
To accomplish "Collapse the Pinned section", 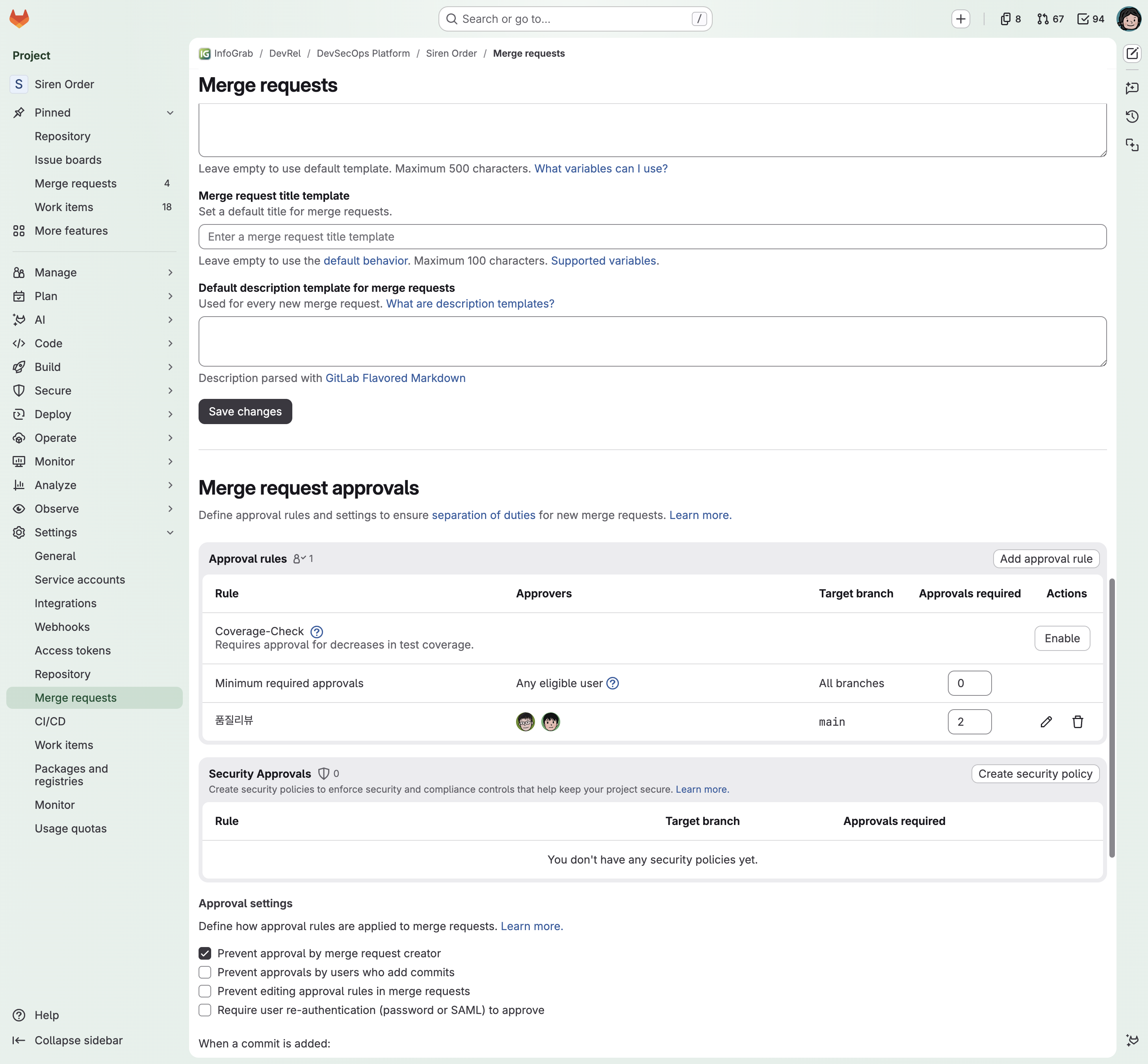I will point(95,113).
